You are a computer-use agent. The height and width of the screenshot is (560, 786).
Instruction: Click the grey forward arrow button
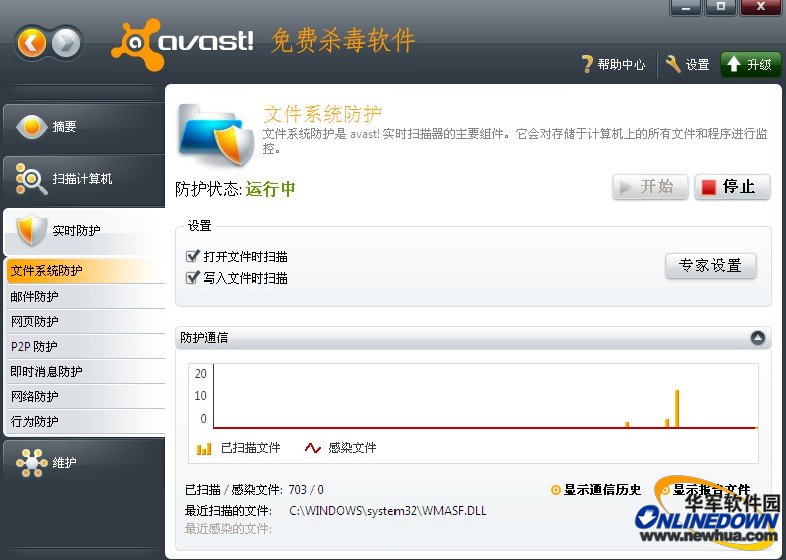point(66,43)
